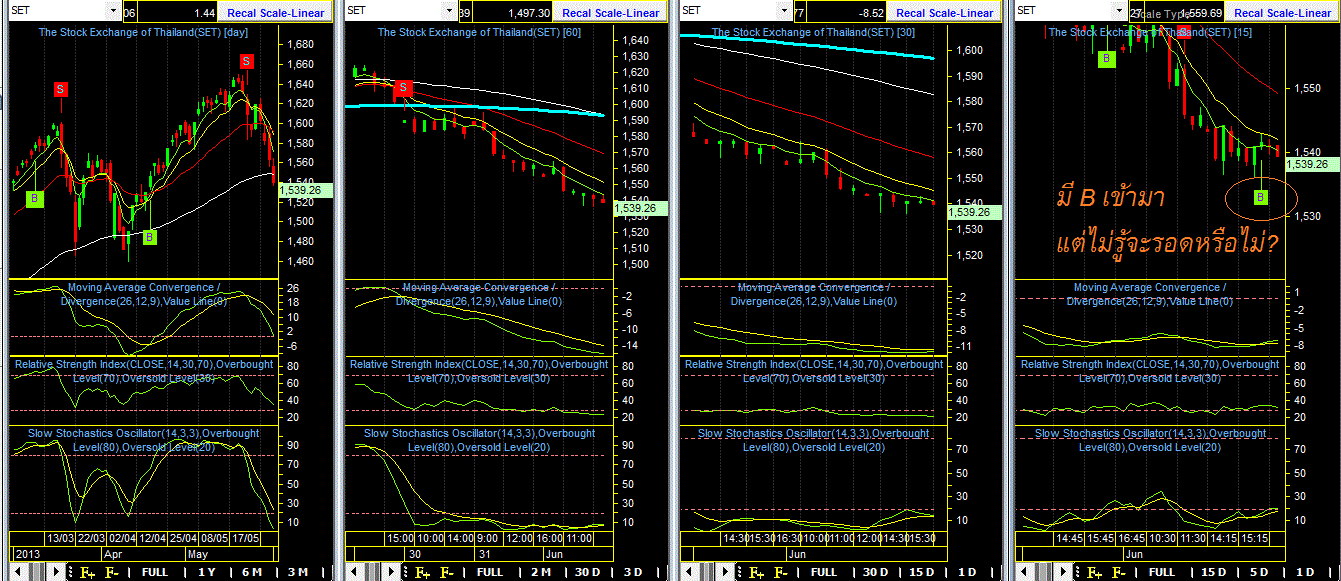Image resolution: width=1341 pixels, height=581 pixels.
Task: Click the right scroll arrow of the 15-minute chart
Action: tap(1062, 572)
